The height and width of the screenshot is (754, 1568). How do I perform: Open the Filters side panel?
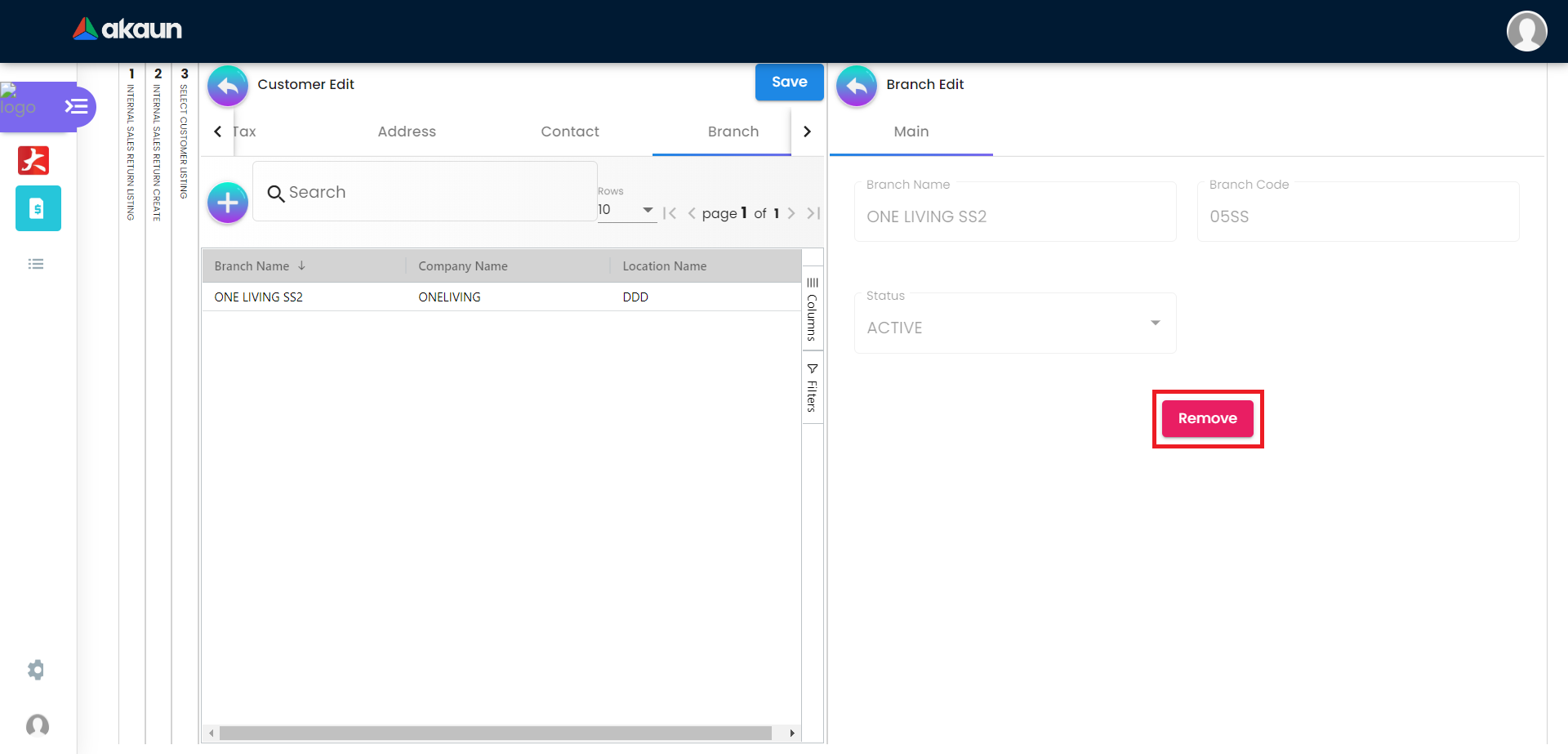812,388
